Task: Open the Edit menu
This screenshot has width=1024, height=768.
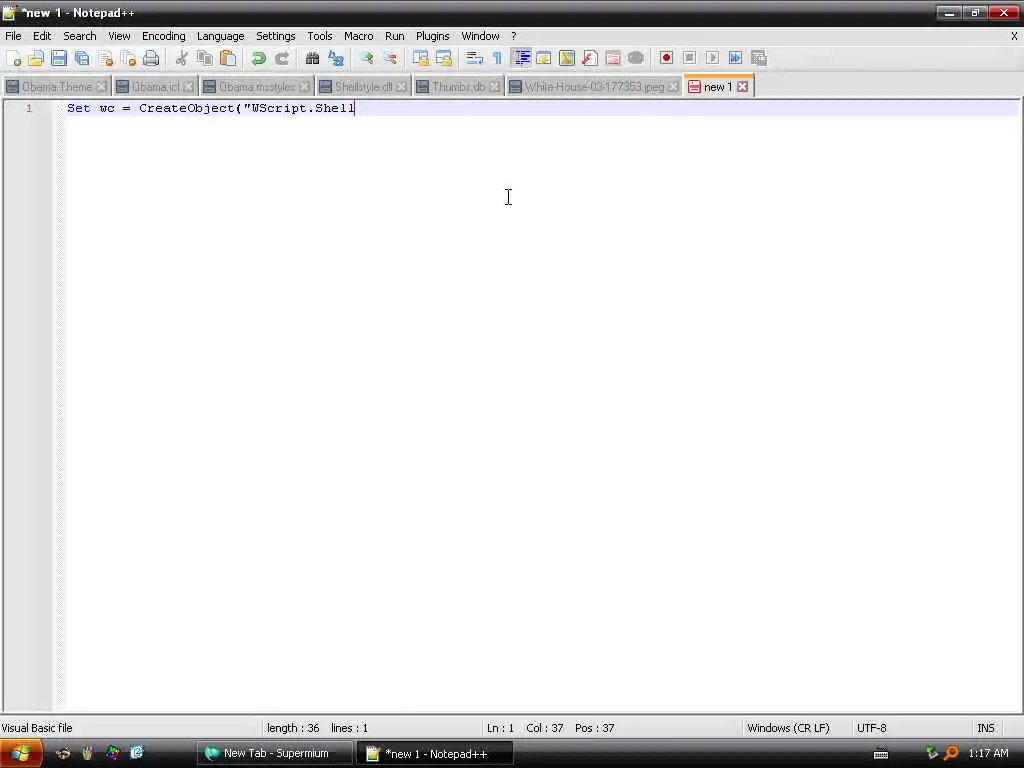Action: (x=42, y=36)
